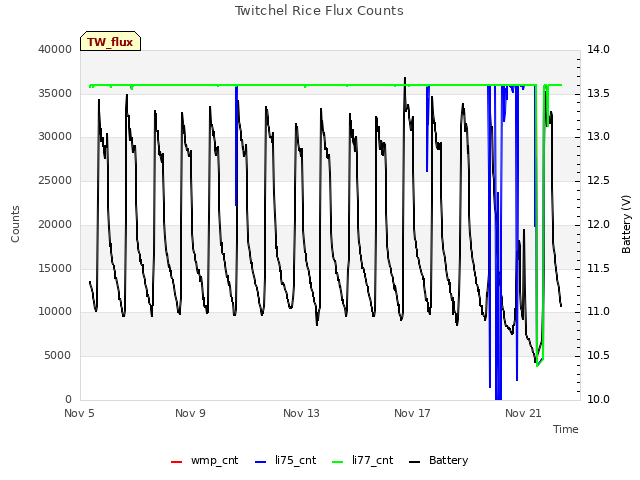
Task: Click the Counts y-axis title
Action: pyautogui.click(x=15, y=224)
